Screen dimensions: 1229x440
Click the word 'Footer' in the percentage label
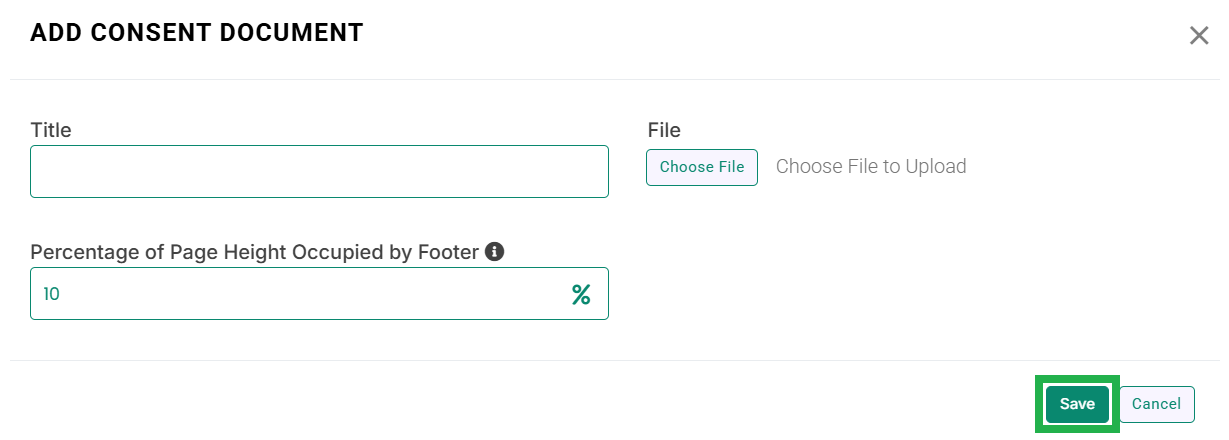pos(447,252)
